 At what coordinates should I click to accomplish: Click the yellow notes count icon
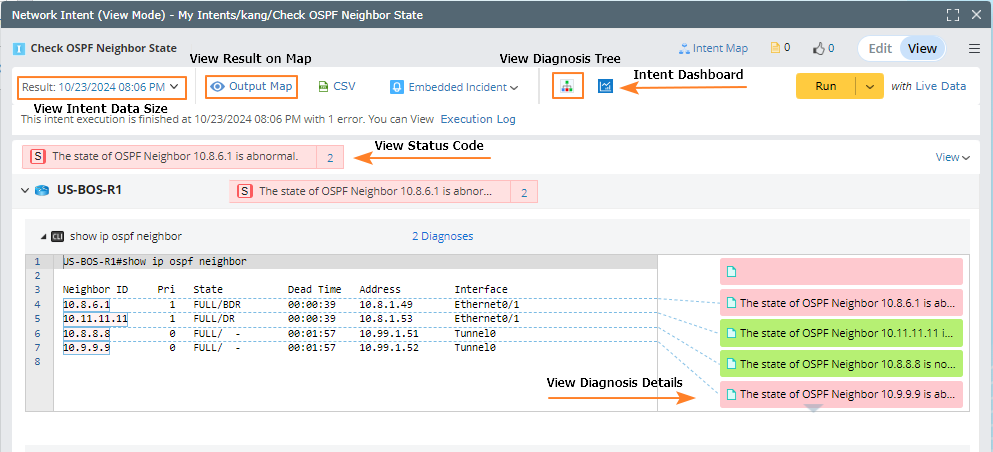point(774,48)
